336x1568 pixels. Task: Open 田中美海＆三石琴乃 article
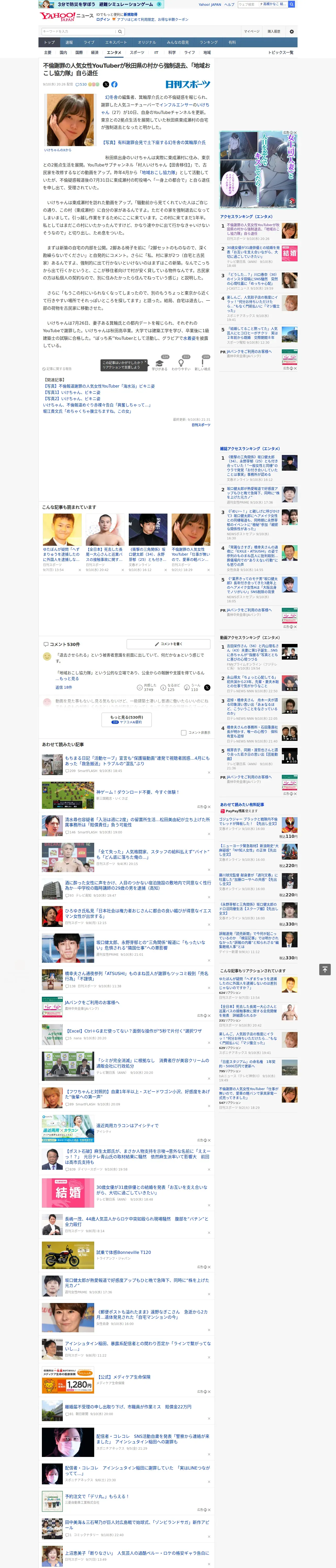137,1525
